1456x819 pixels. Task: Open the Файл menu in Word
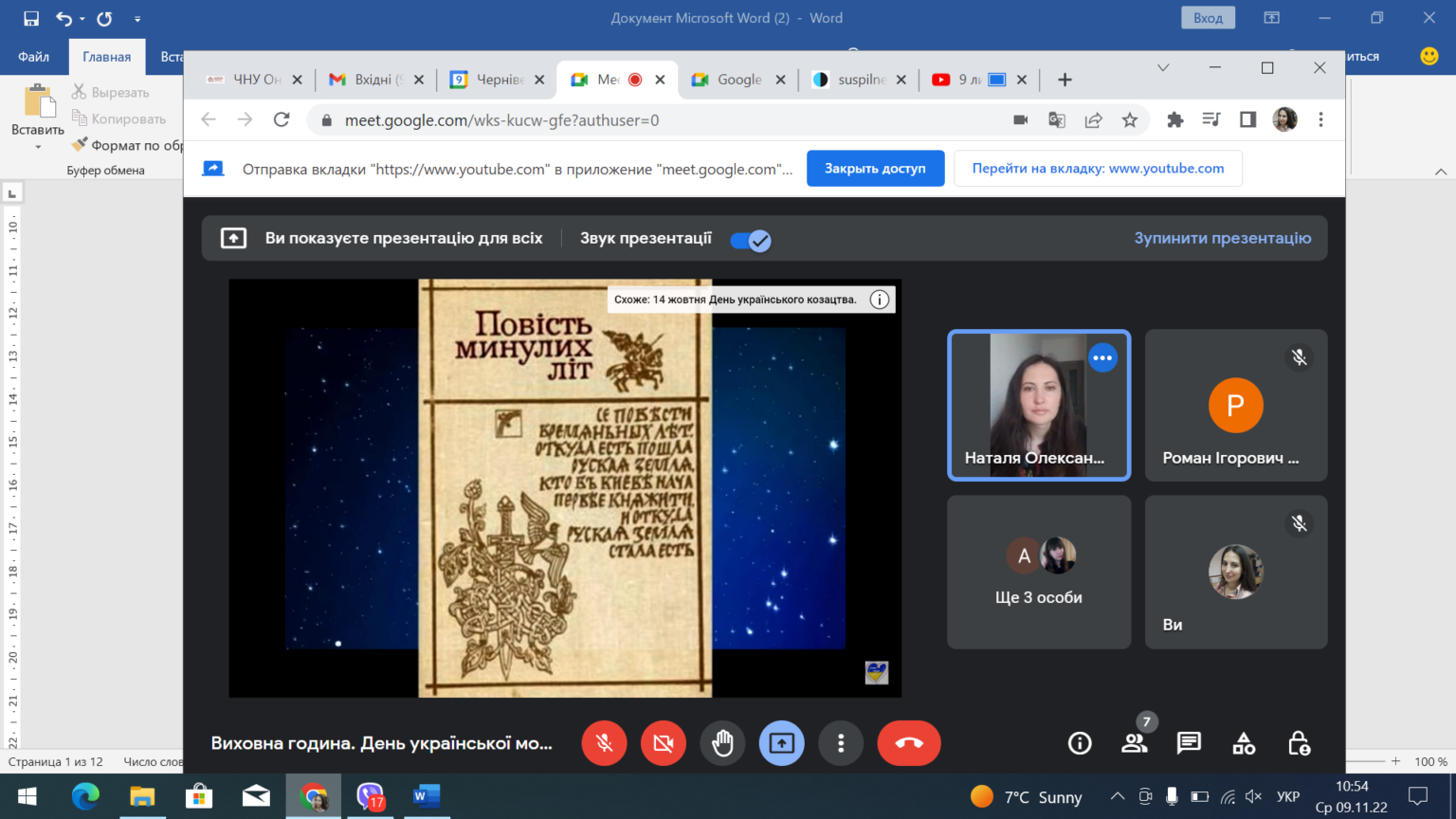coord(33,57)
